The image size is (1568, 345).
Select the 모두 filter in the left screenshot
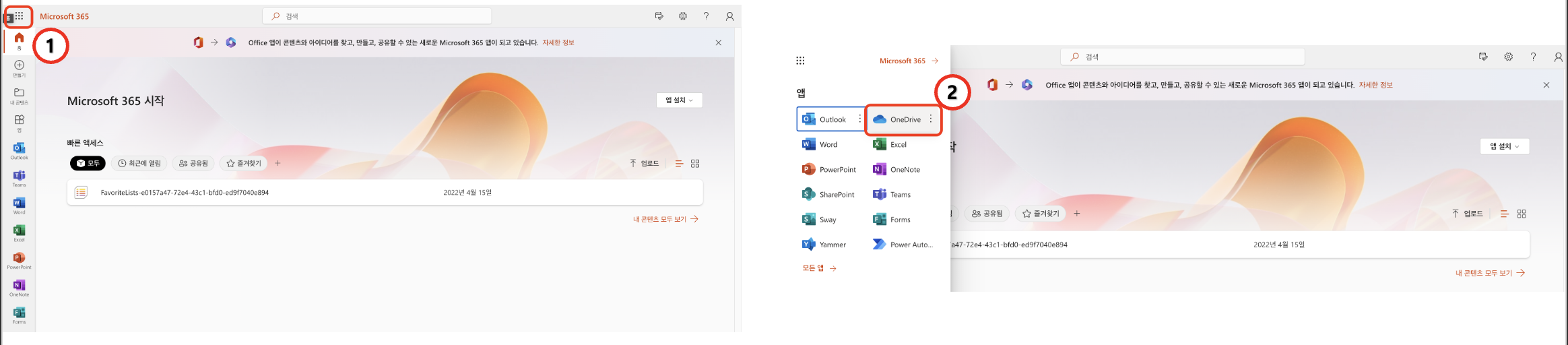pyautogui.click(x=88, y=163)
